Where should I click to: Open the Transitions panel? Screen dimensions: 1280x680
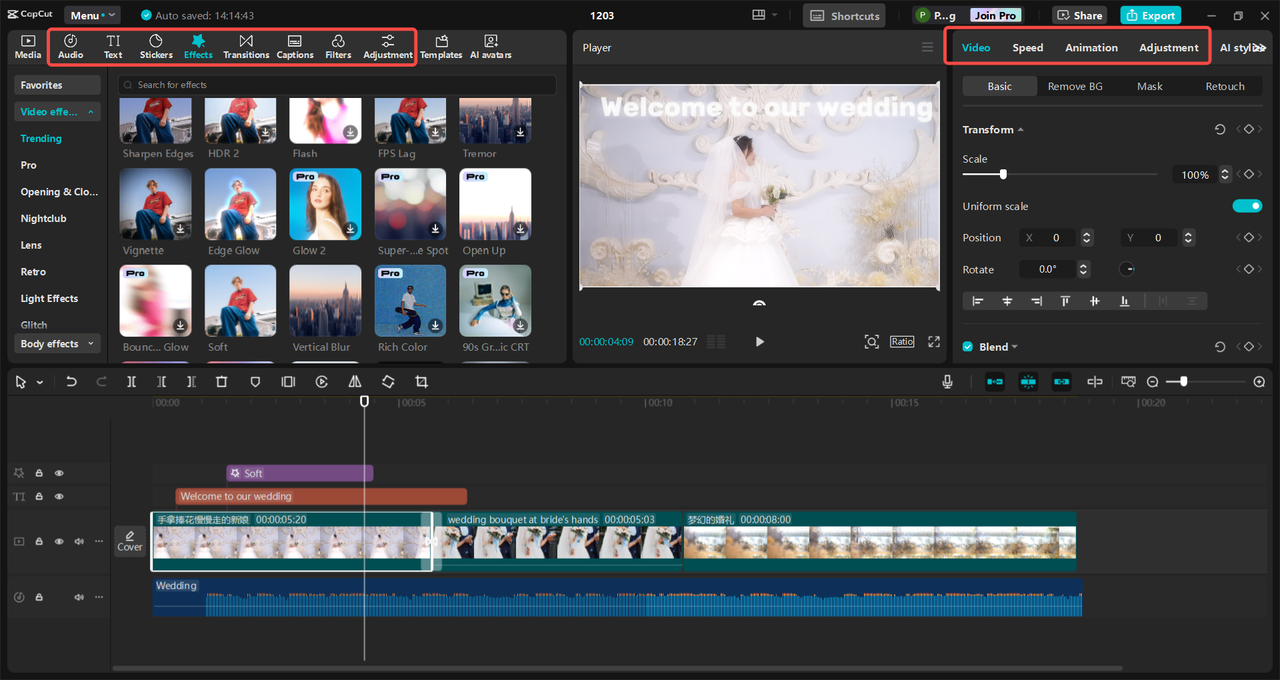pos(246,46)
